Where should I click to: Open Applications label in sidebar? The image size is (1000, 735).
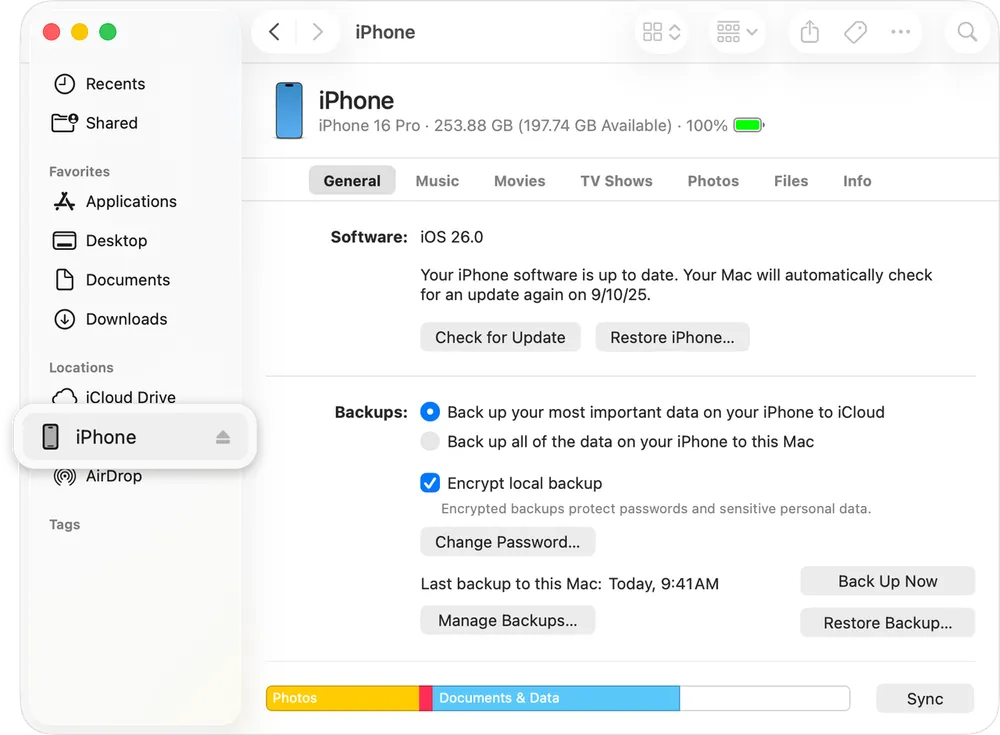131,202
